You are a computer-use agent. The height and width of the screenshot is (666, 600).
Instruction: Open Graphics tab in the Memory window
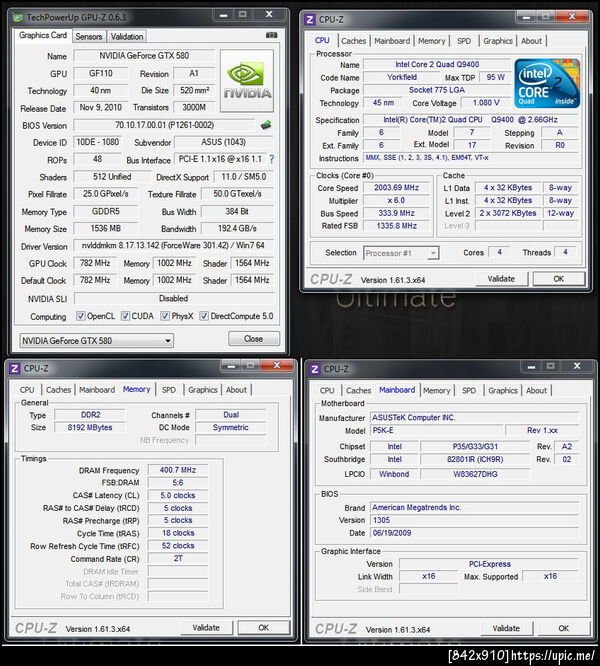[203, 389]
